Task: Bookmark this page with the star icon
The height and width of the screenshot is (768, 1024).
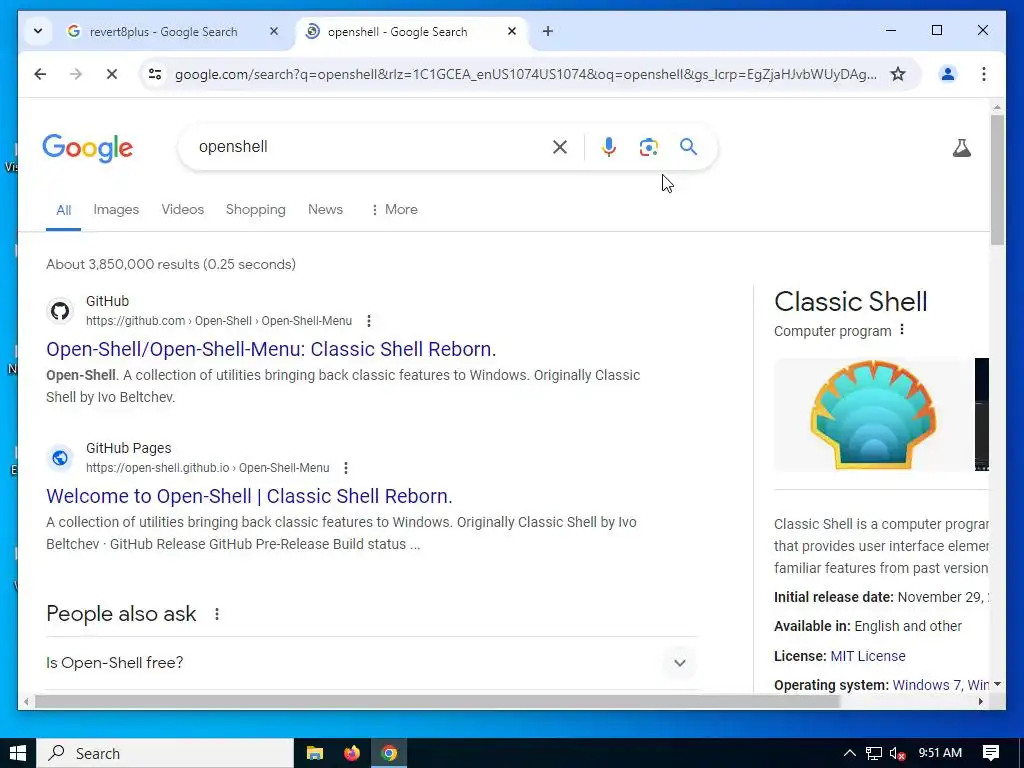Action: pos(898,74)
